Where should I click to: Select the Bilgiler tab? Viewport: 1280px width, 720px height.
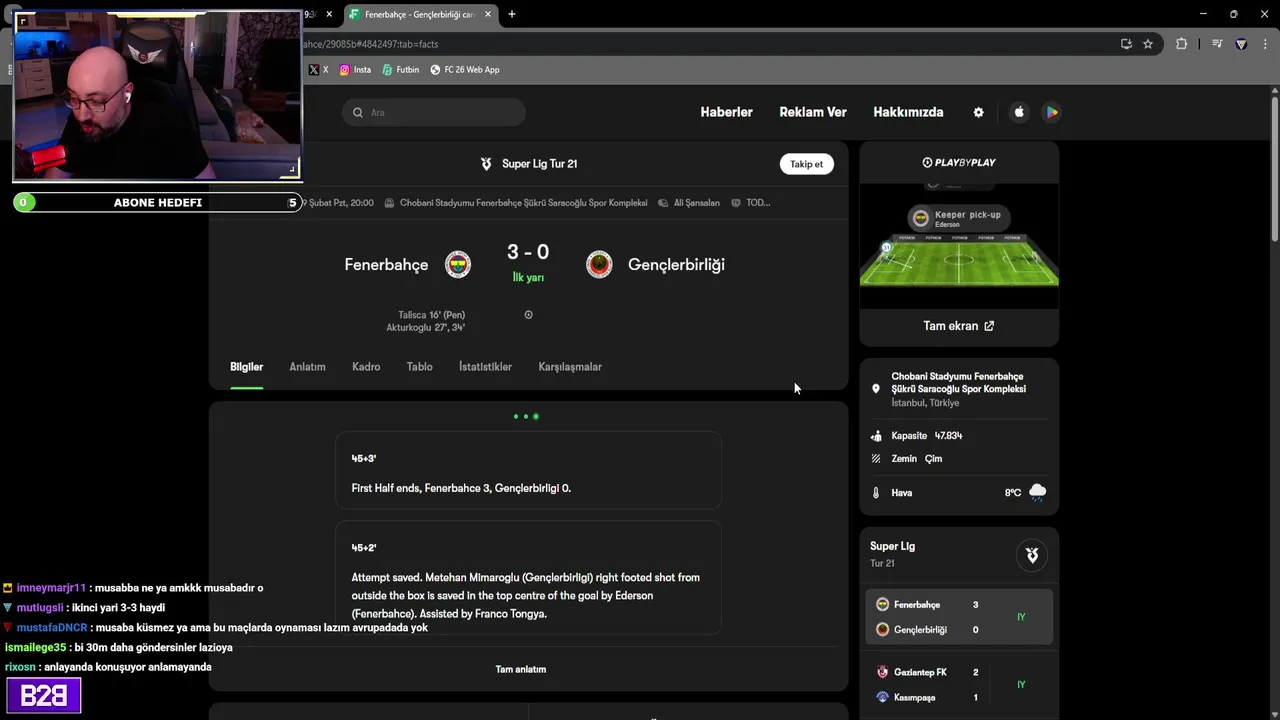tap(247, 367)
